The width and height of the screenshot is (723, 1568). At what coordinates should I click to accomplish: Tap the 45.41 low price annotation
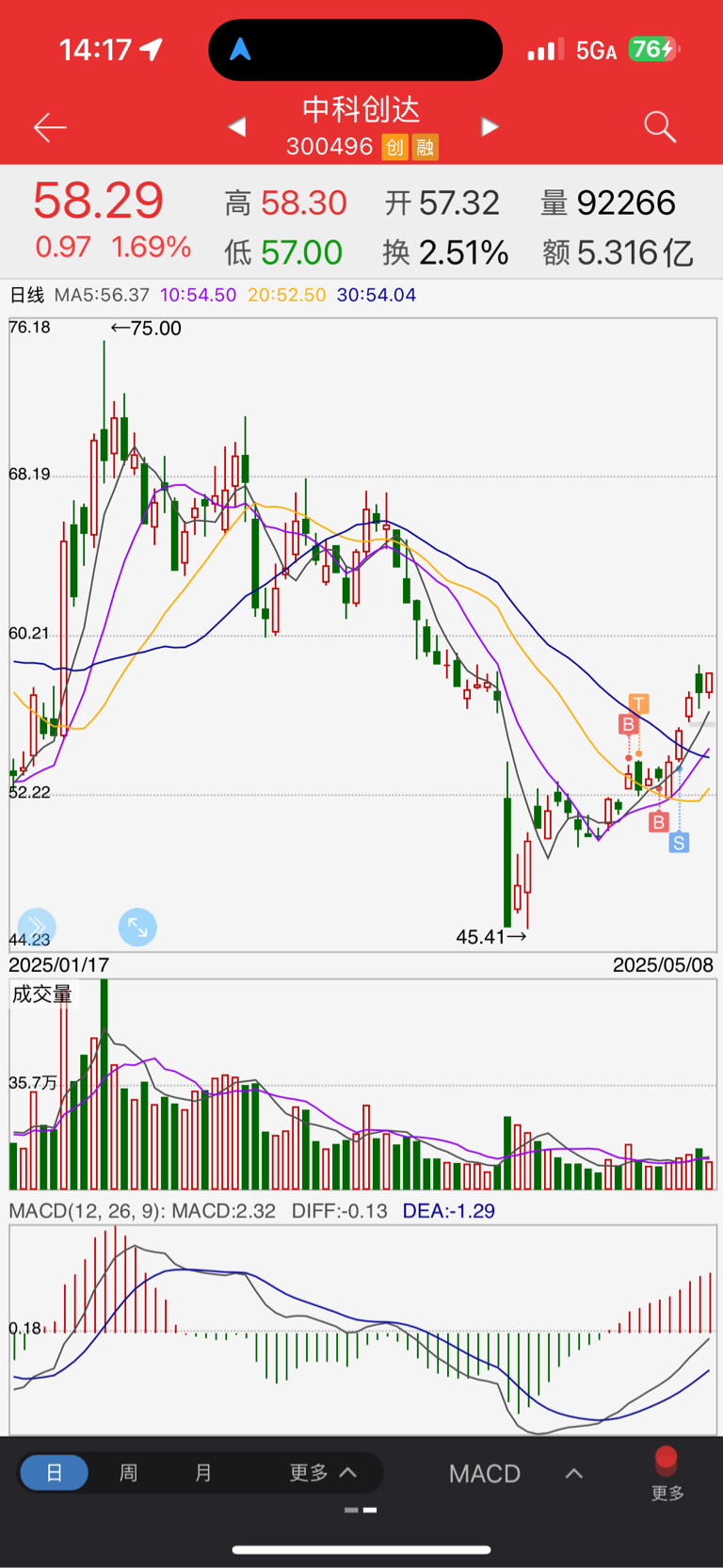pos(491,936)
